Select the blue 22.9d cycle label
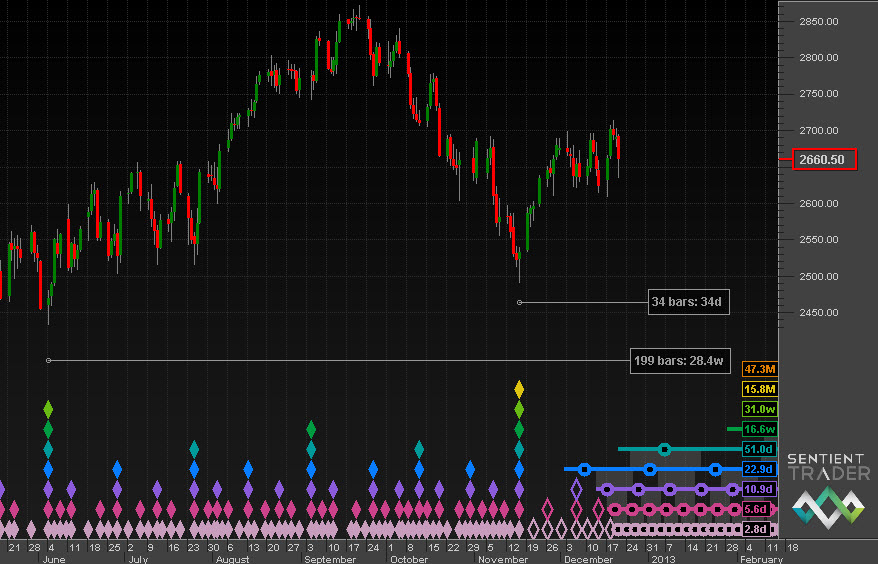 pyautogui.click(x=756, y=469)
